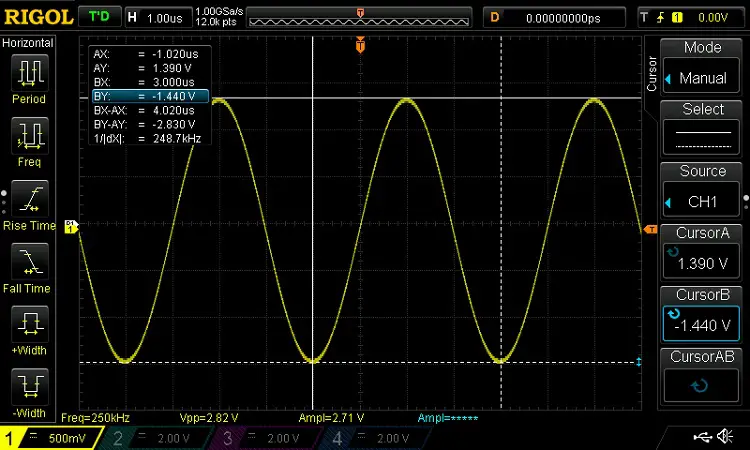This screenshot has height=450, width=750.
Task: Toggle the speaker sound icon
Action: tap(726, 436)
